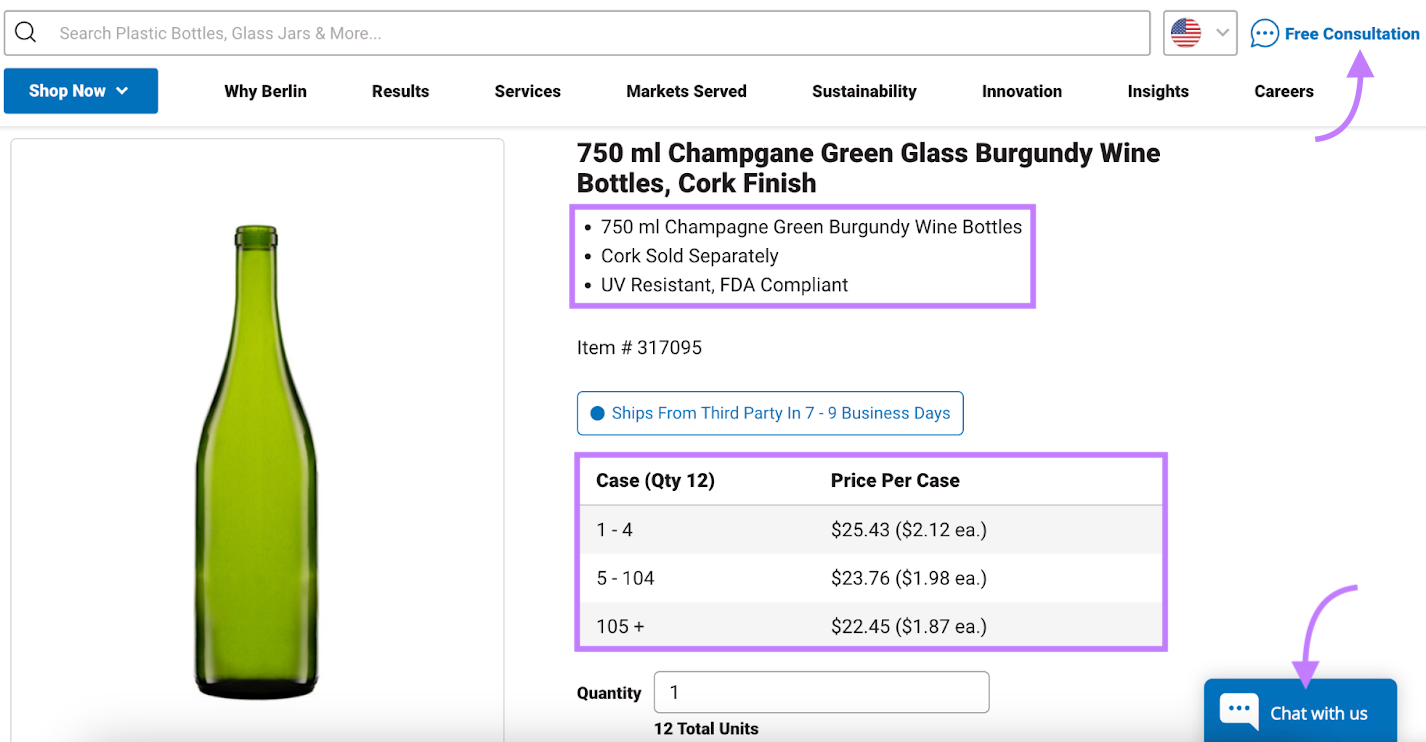This screenshot has width=1426, height=742.
Task: Click the Ships From Third Party badge
Action: (770, 413)
